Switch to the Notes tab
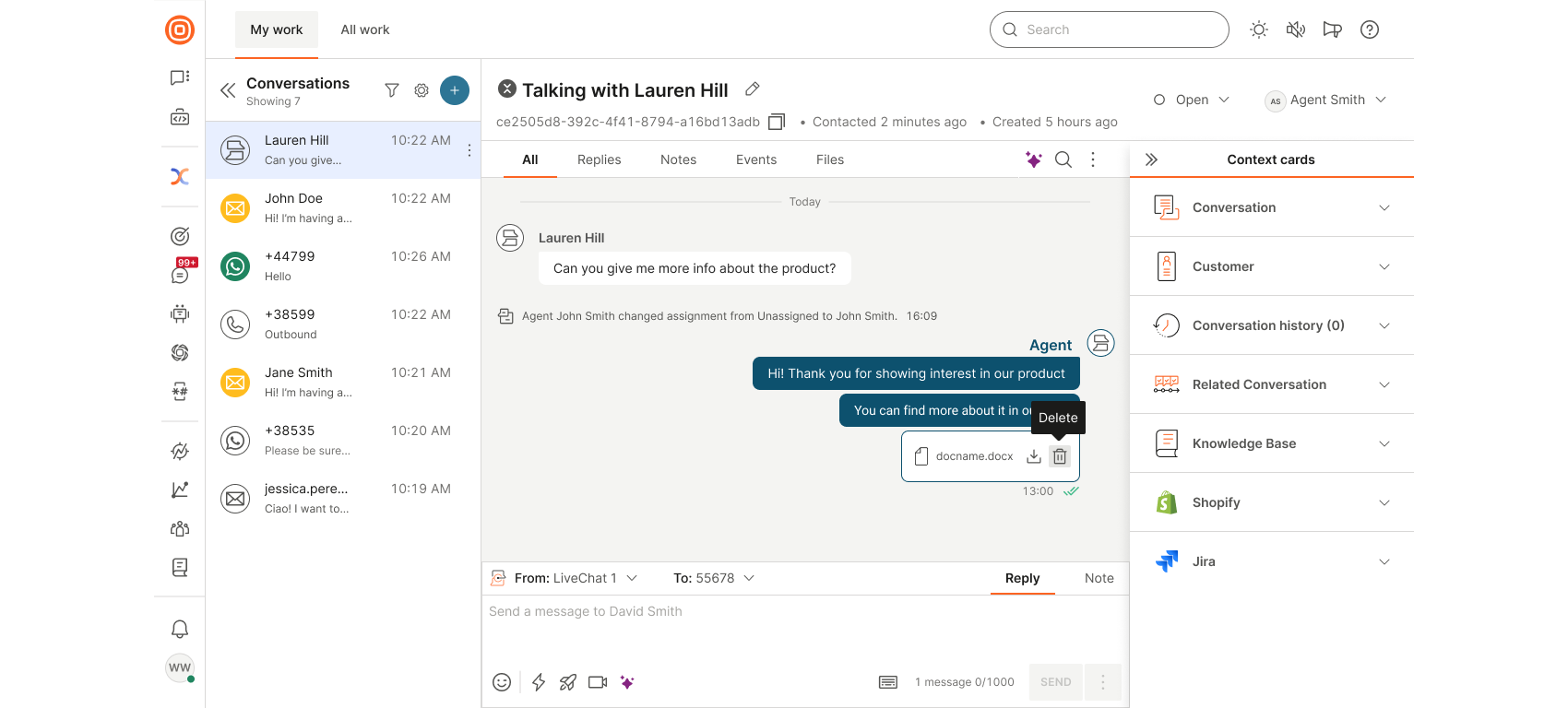1568x708 pixels. pos(678,159)
